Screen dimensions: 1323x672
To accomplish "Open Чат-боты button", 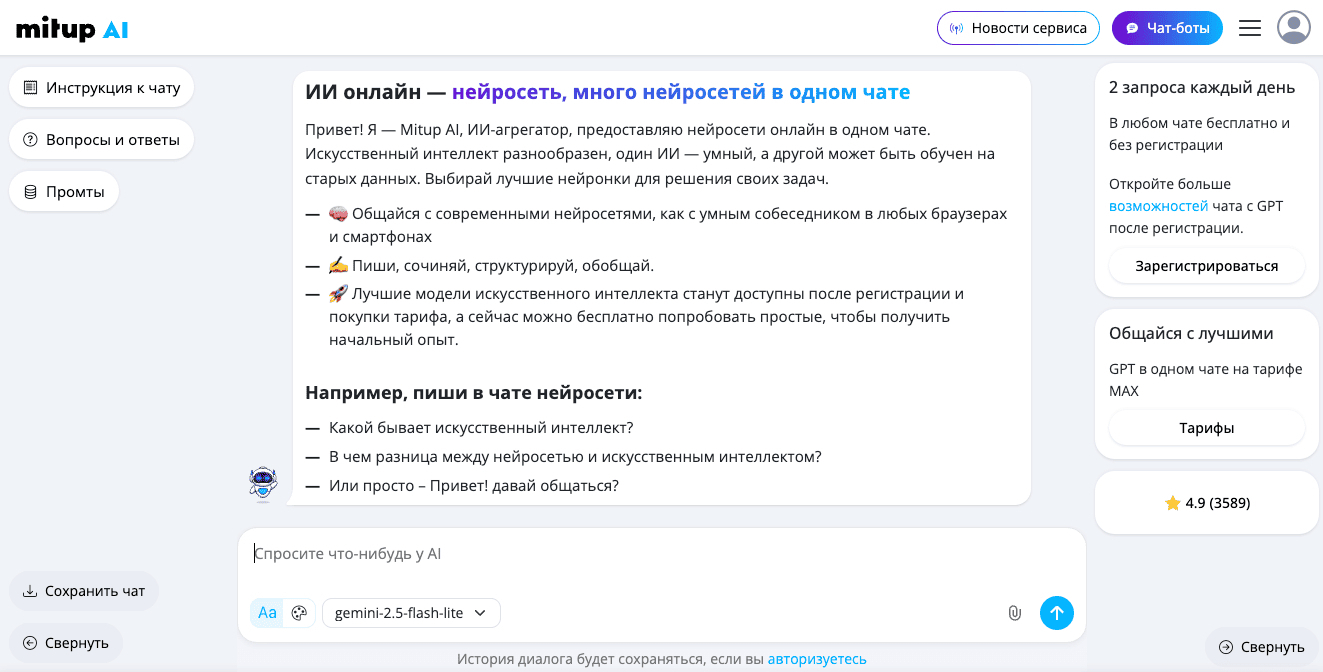I will 1167,28.
